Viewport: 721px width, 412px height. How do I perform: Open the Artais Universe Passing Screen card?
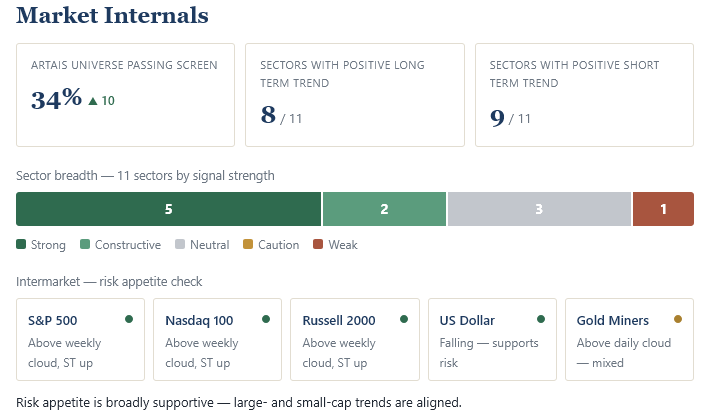(126, 95)
